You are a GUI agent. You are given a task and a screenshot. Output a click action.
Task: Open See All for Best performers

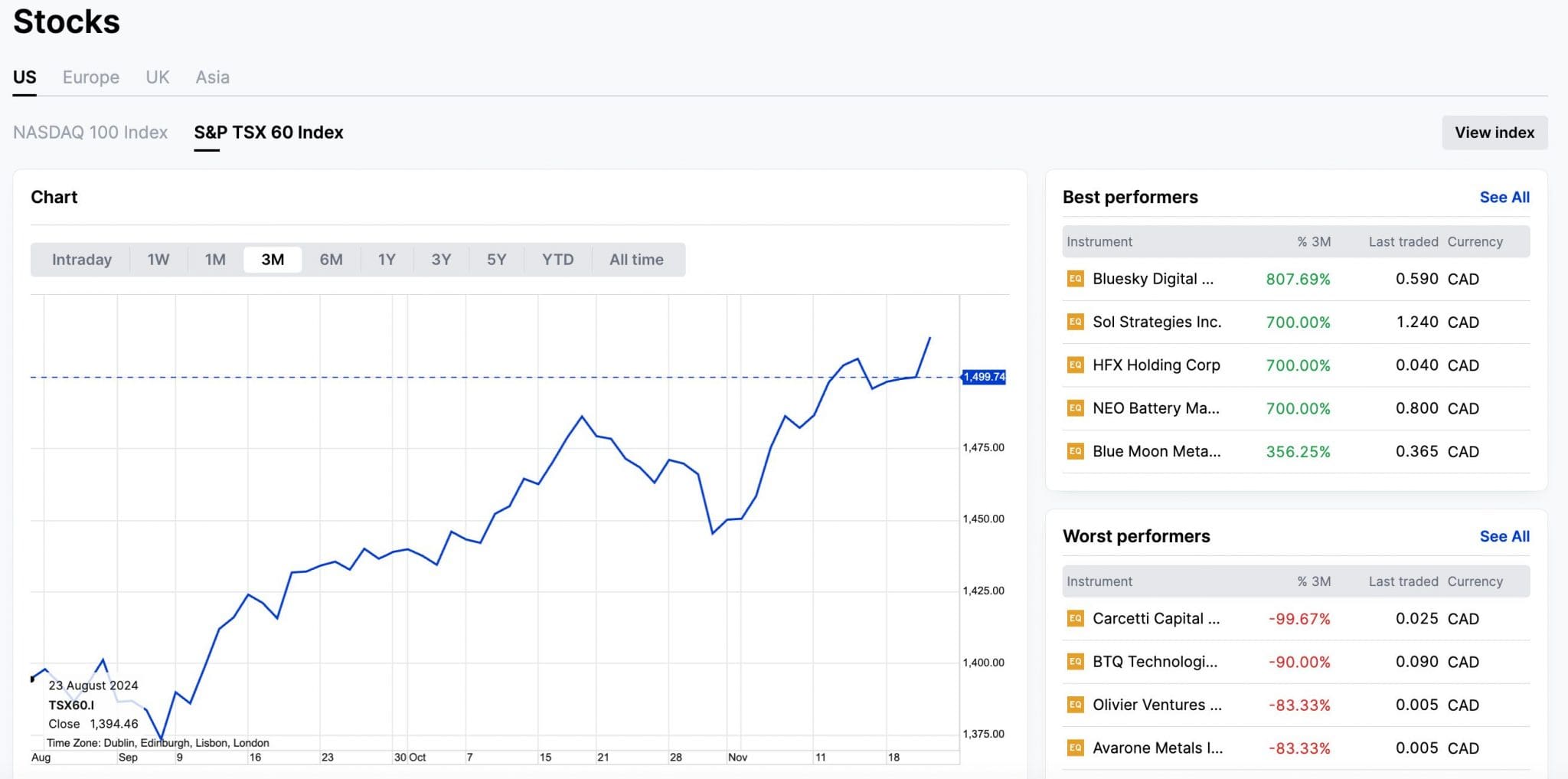1504,197
